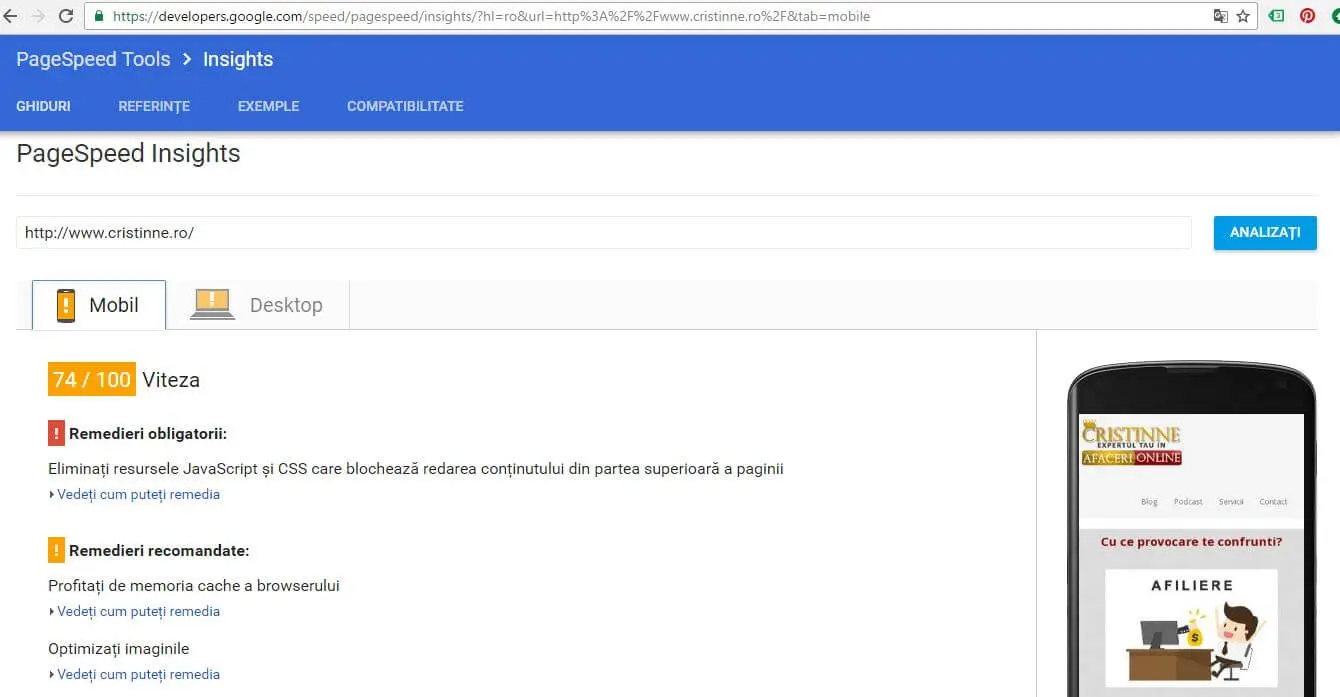
Task: Click the Pinterest extension icon
Action: 1307,16
